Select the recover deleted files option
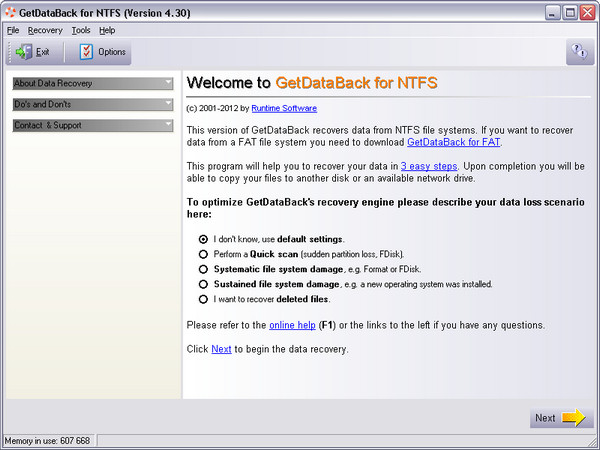This screenshot has height=450, width=600. [204, 299]
